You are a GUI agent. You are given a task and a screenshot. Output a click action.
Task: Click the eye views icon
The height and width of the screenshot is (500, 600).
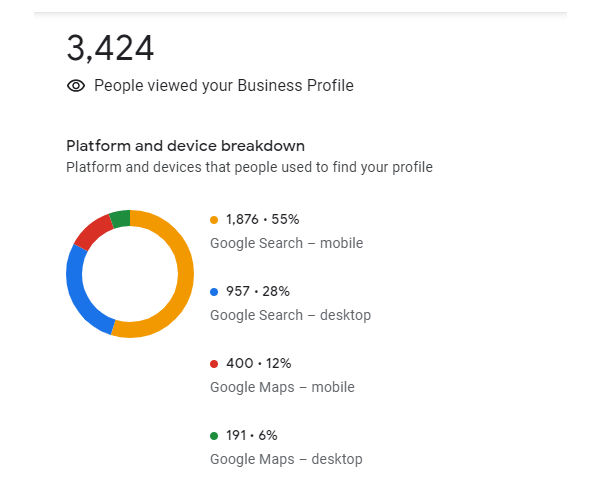[76, 86]
